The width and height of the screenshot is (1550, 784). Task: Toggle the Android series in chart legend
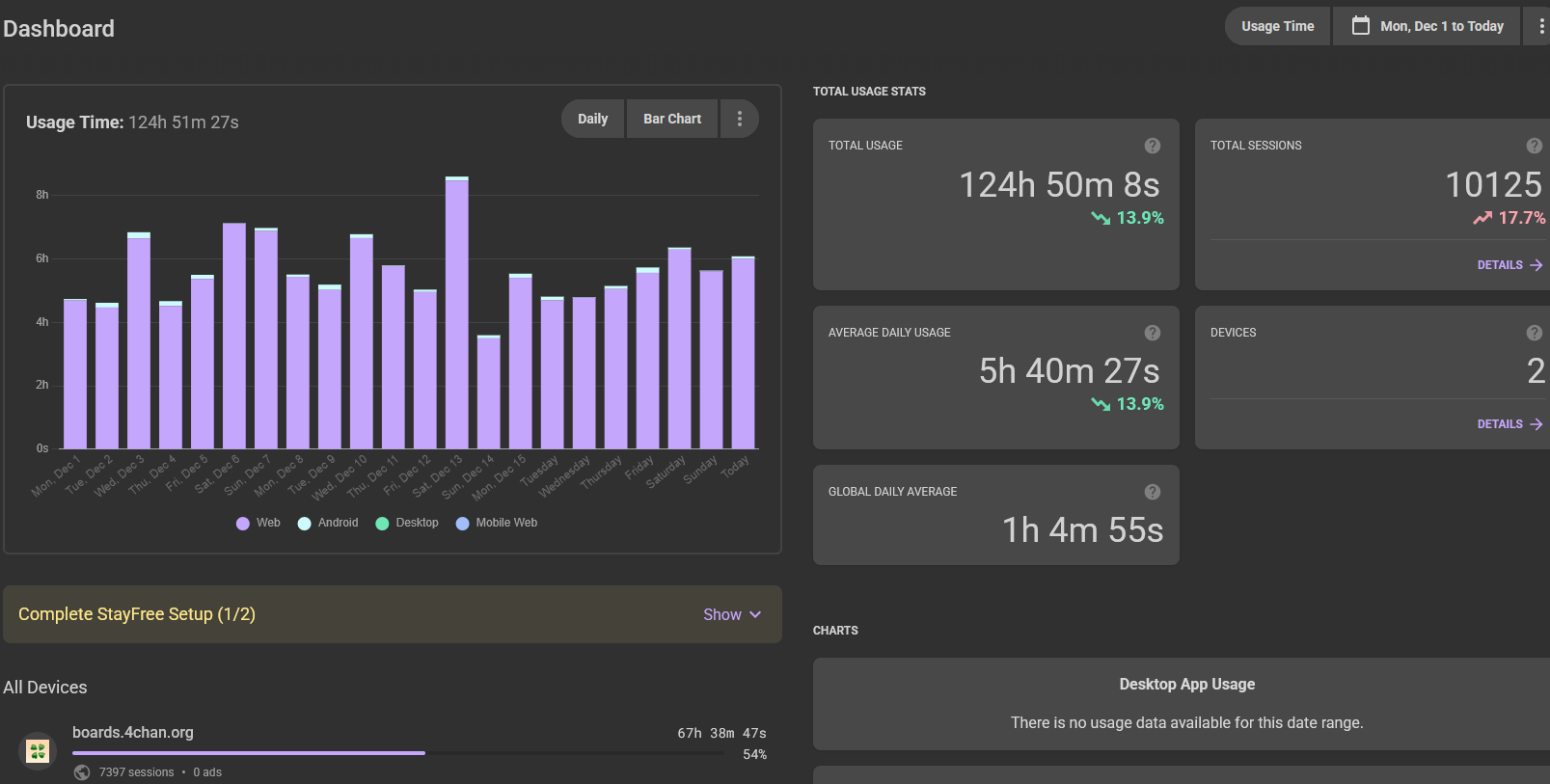tap(328, 523)
